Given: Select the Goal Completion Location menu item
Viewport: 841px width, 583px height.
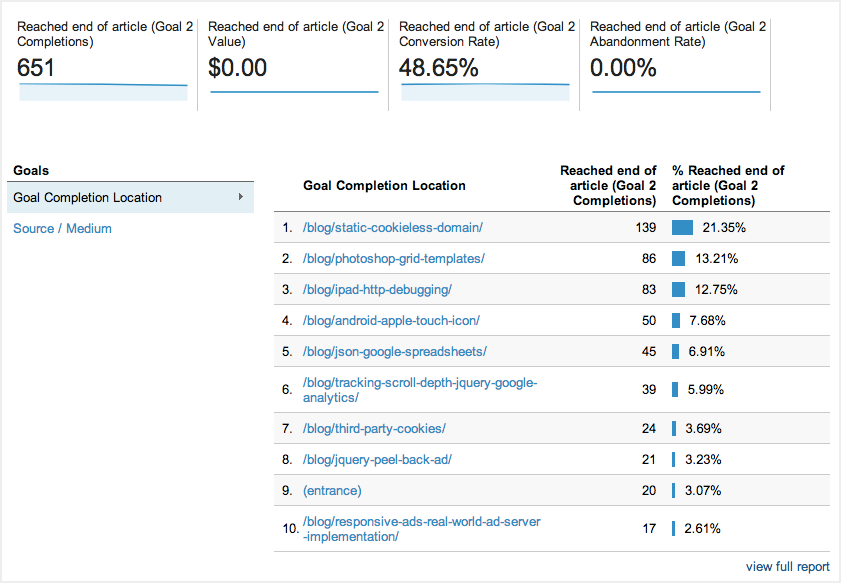Looking at the screenshot, I should pos(88,198).
